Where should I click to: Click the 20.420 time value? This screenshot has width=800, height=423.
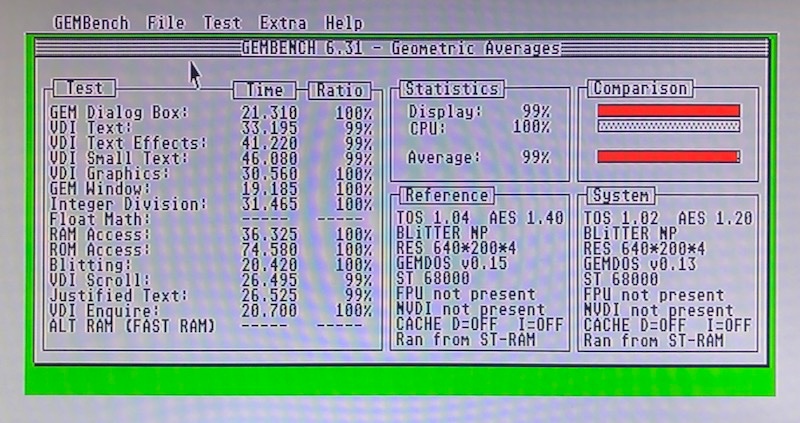pos(269,265)
